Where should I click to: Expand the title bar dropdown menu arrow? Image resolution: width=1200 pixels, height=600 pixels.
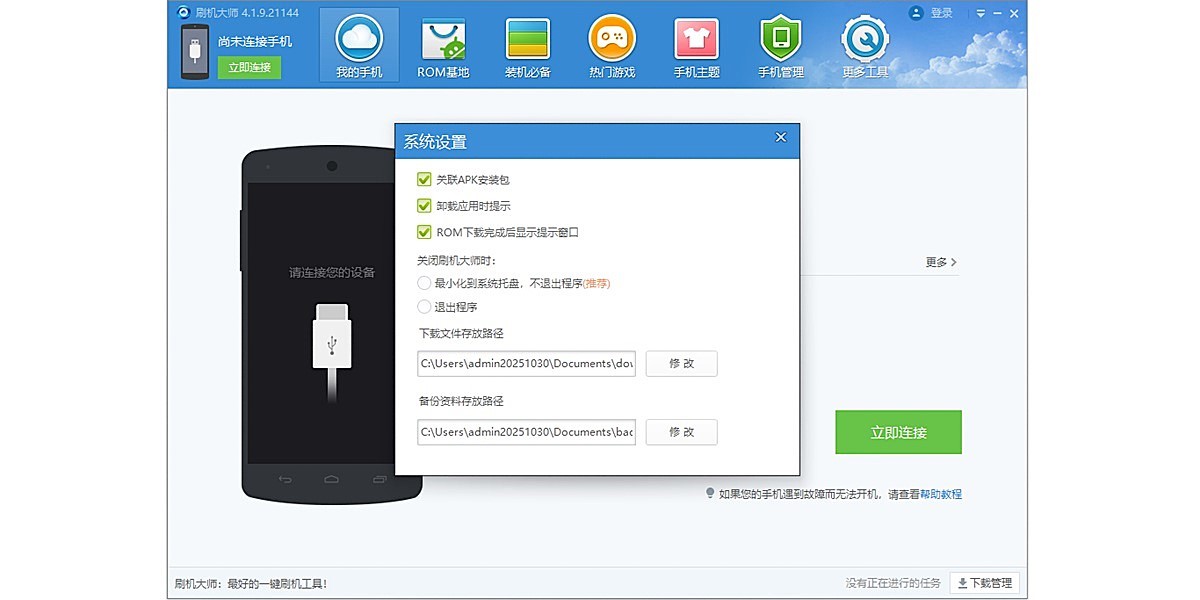point(981,13)
